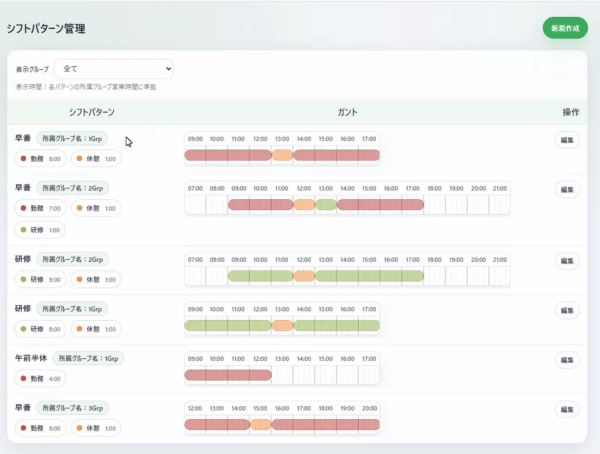Click 編集 for the 早番 3Grp pattern
600x454 pixels.
click(x=567, y=410)
